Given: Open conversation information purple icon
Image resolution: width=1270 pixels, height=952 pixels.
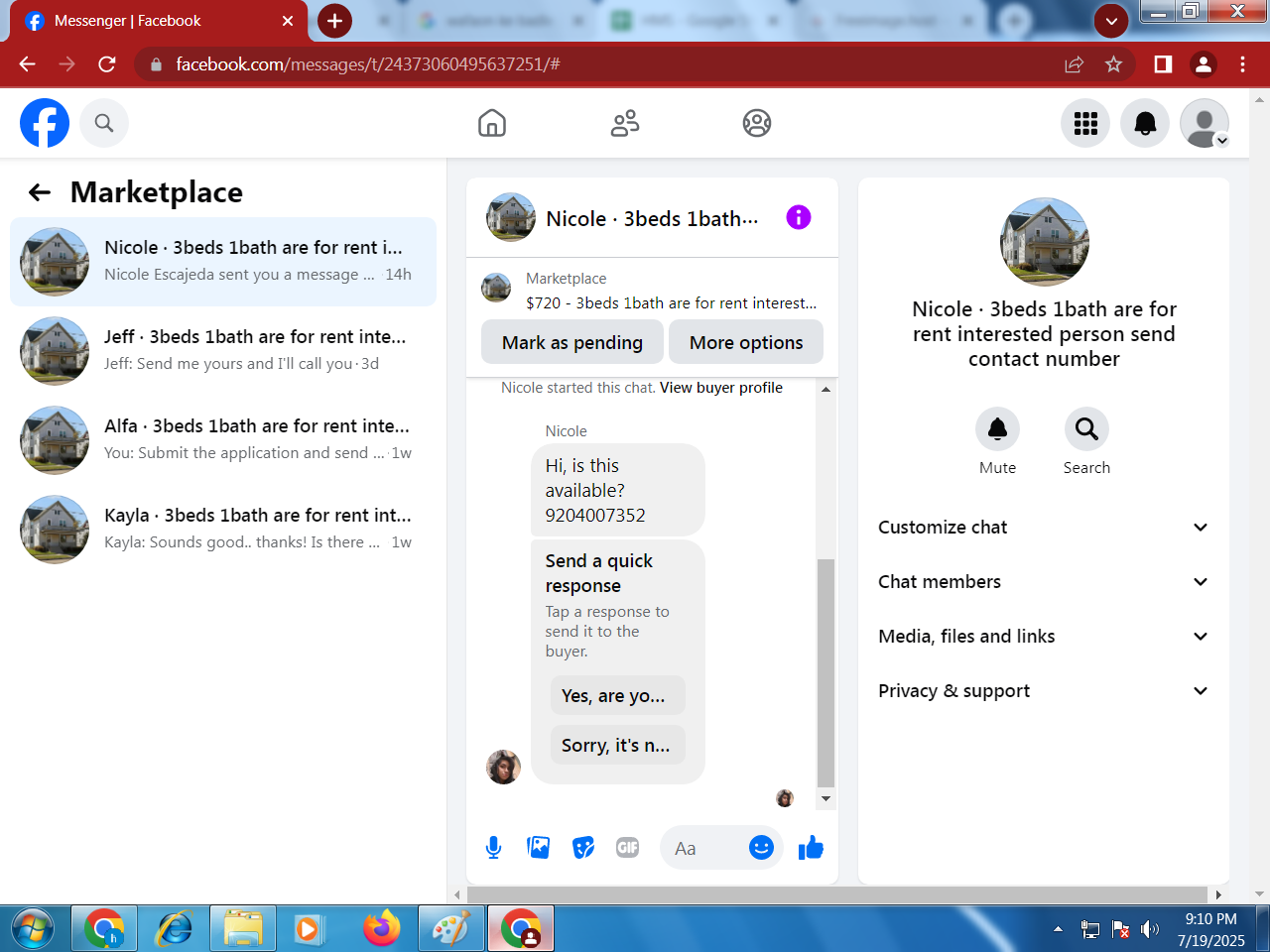Looking at the screenshot, I should pyautogui.click(x=799, y=217).
